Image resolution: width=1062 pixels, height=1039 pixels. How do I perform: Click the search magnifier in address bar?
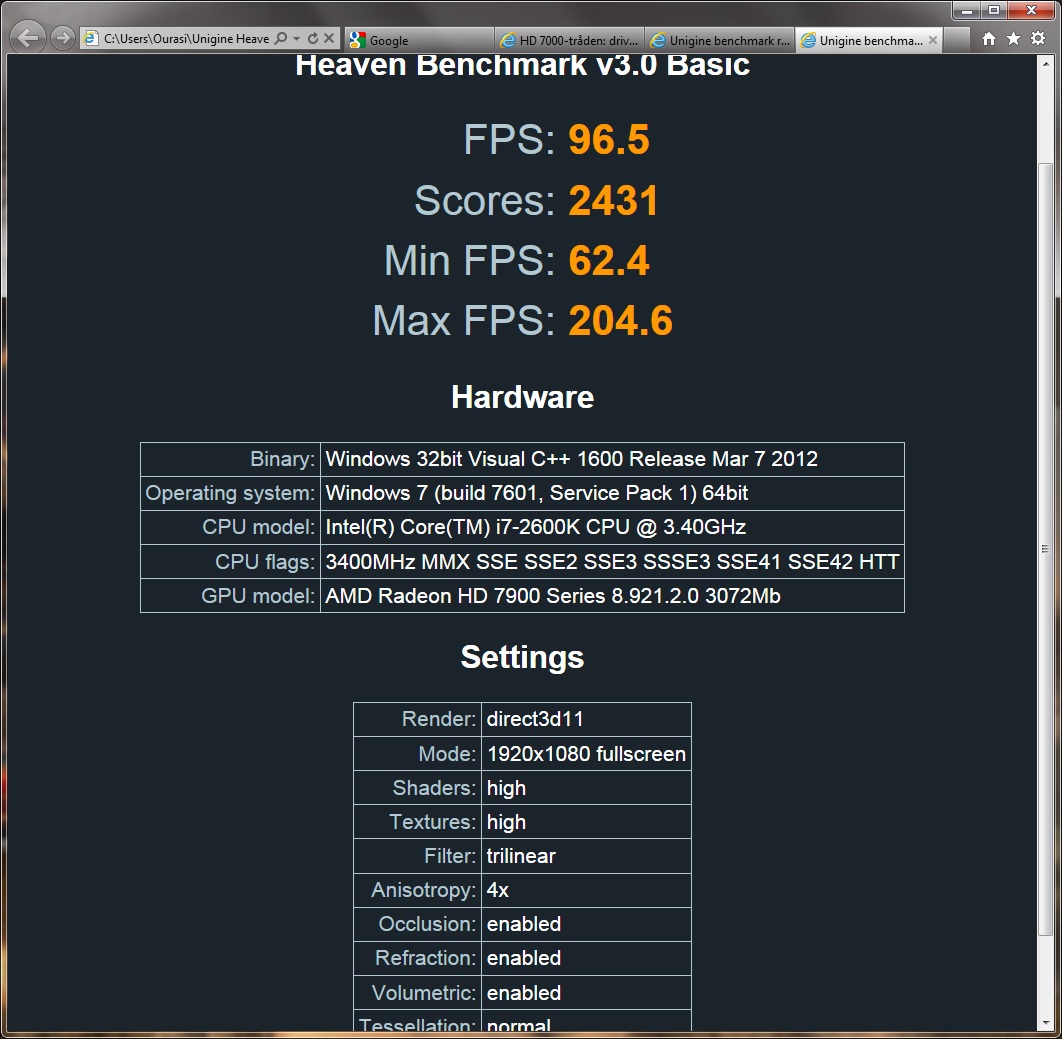tap(281, 38)
